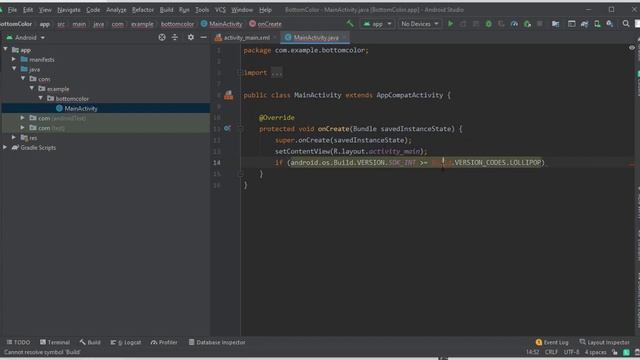
Task: Click the bottomcolor breadcrumb in navigation bar
Action: click(177, 24)
